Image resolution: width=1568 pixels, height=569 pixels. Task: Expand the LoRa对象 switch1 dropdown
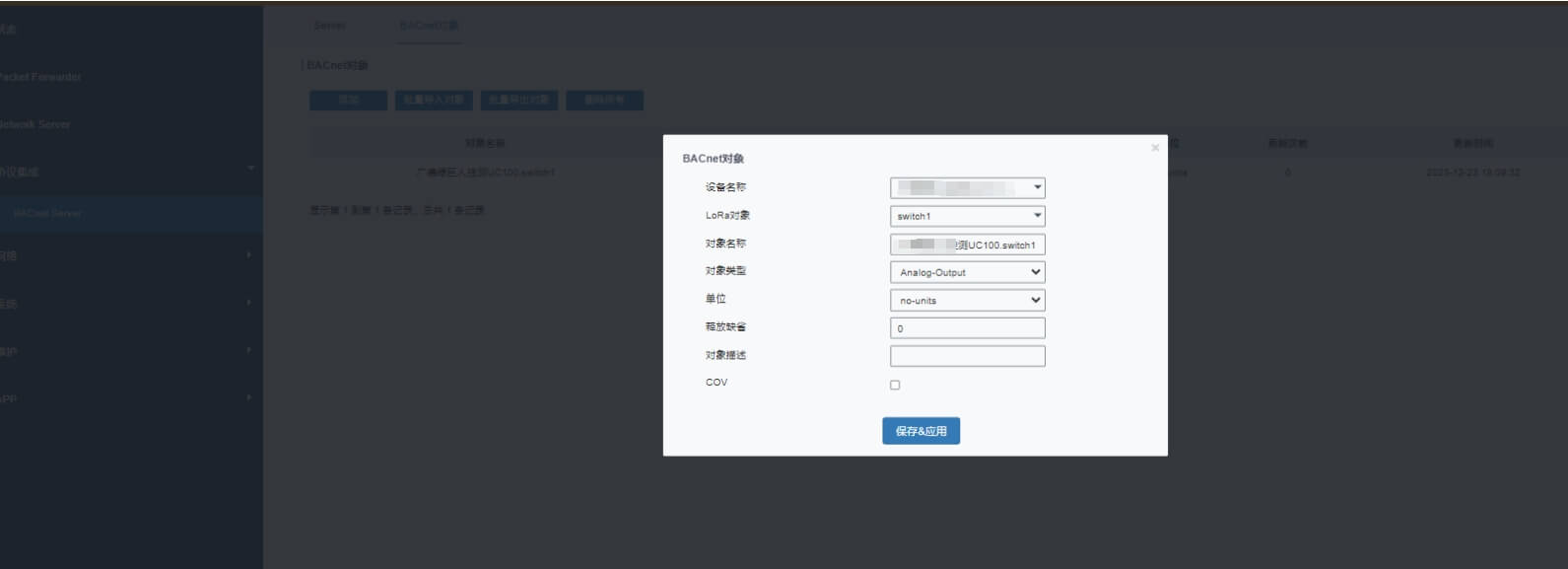tap(967, 216)
